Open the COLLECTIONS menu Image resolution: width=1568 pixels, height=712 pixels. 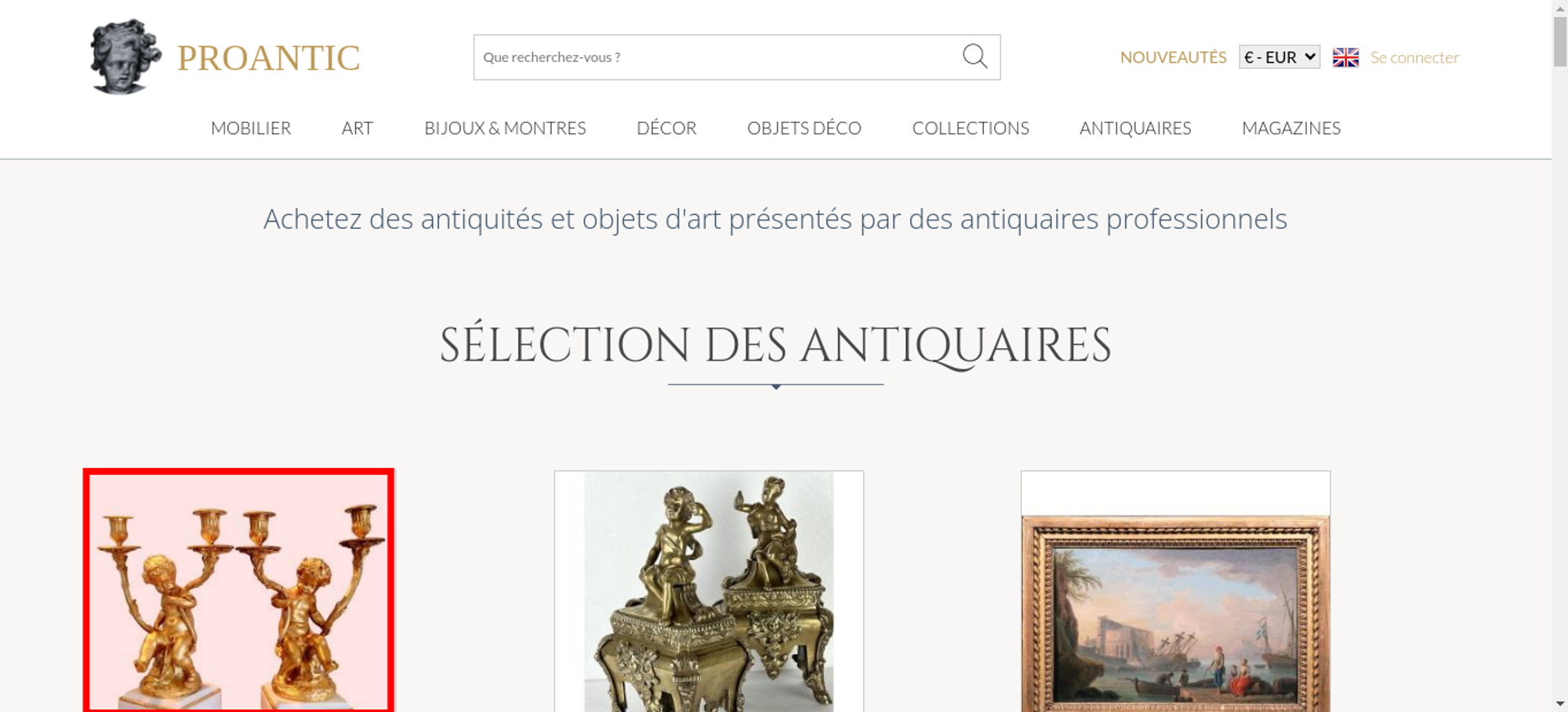[971, 128]
